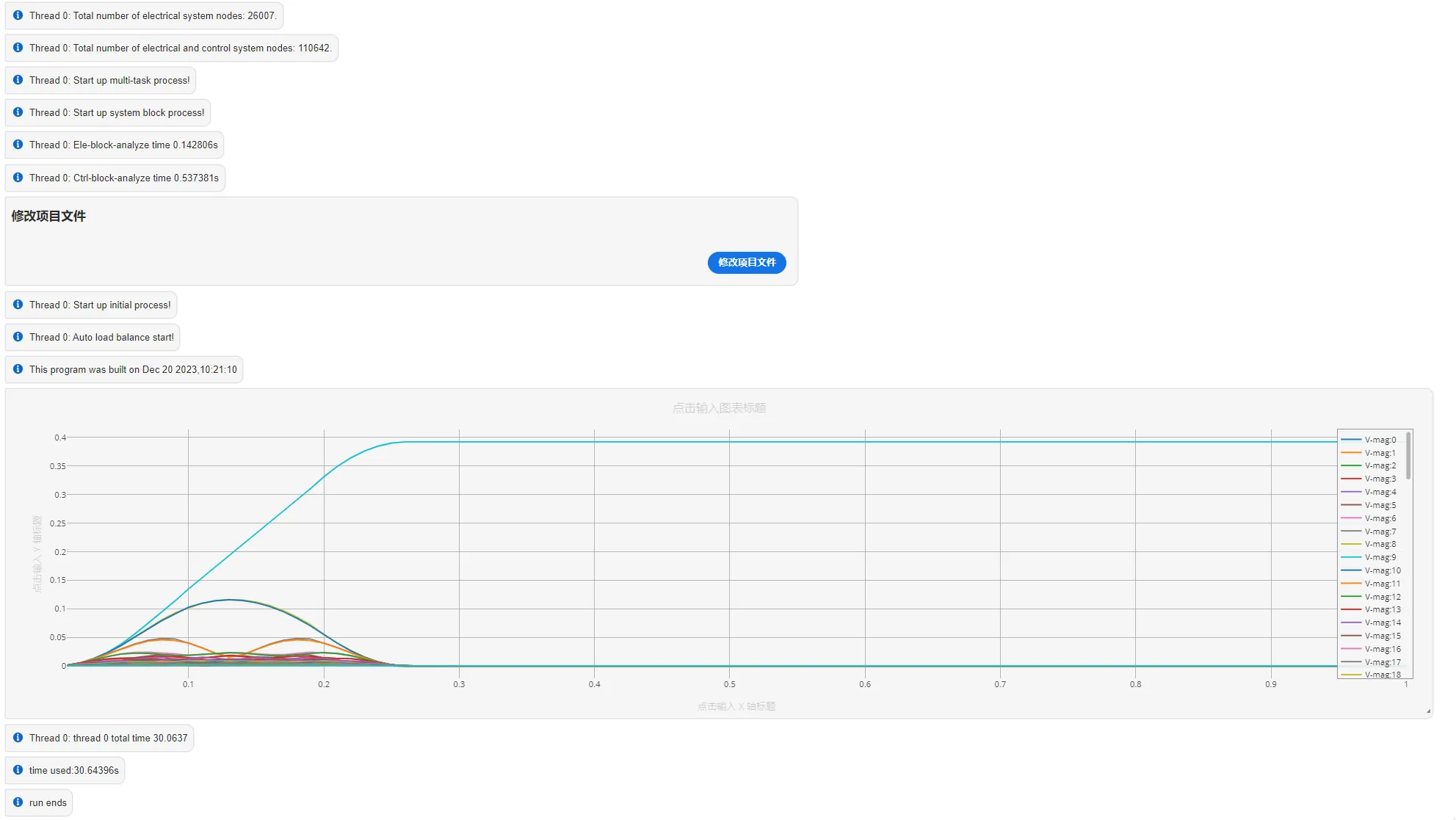The height and width of the screenshot is (820, 1456).
Task: Click the info icon for initial process startup
Action: [19, 305]
